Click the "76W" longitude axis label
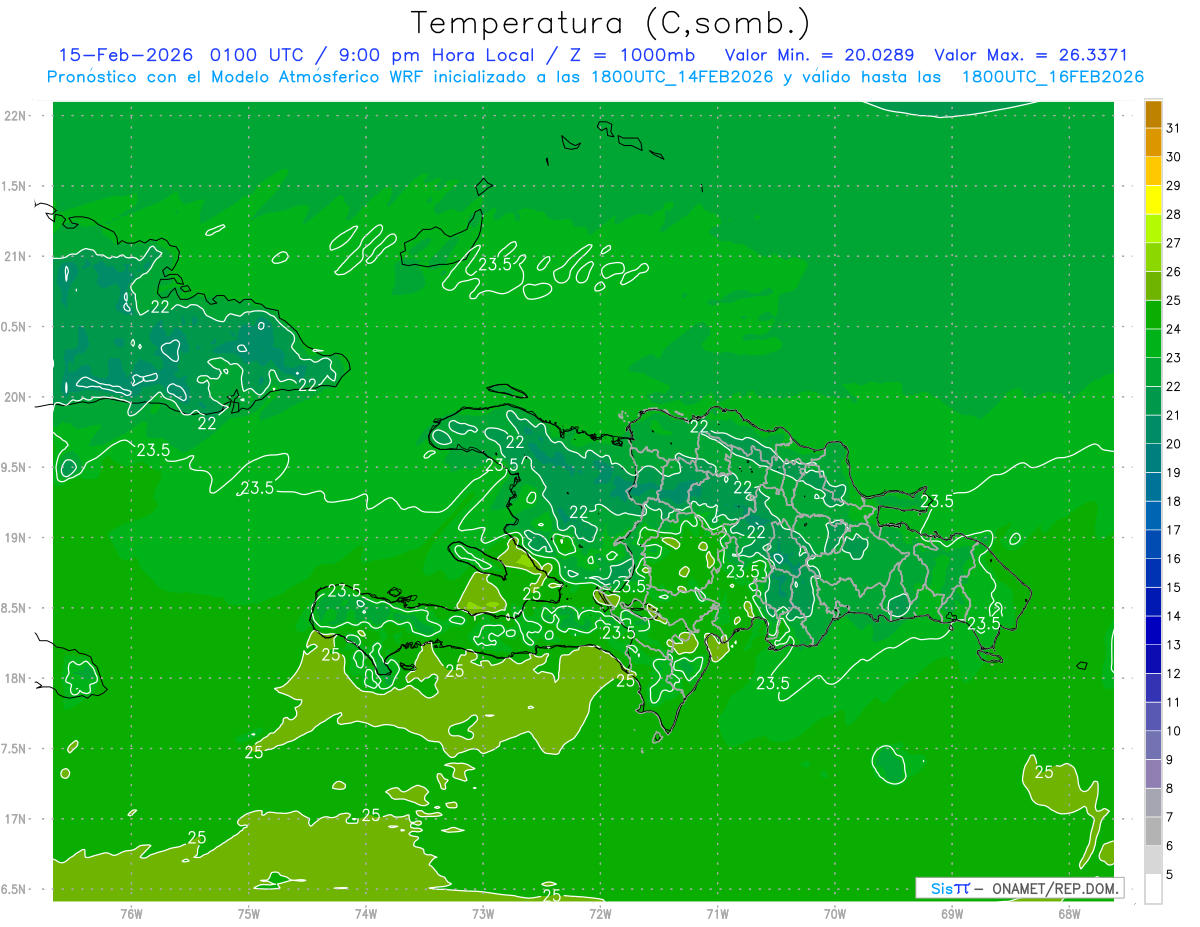The height and width of the screenshot is (927, 1200). [x=131, y=913]
